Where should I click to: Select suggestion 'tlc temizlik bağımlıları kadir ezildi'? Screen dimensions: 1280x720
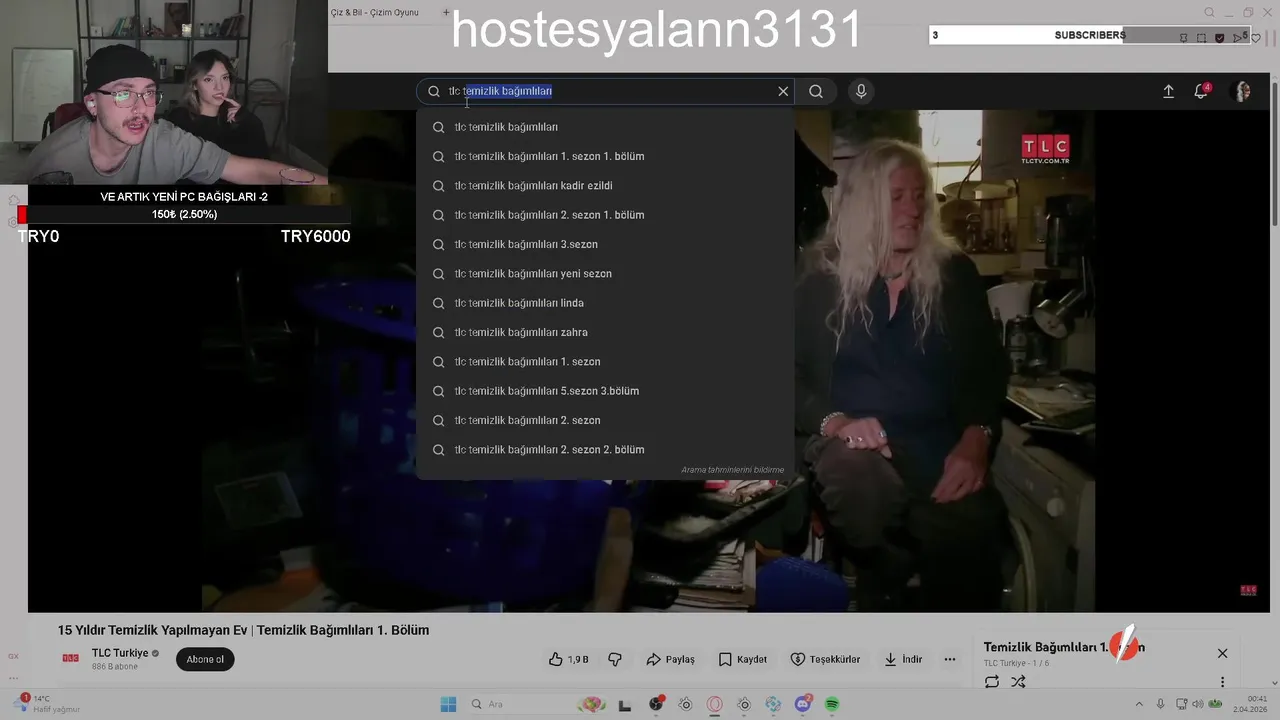click(605, 185)
